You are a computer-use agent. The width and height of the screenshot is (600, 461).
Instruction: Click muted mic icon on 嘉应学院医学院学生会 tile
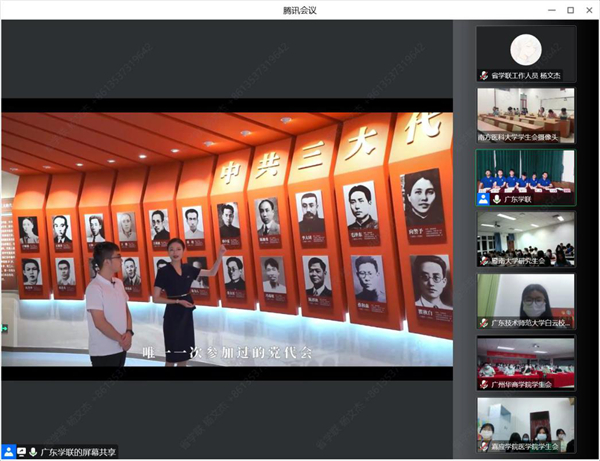pos(483,446)
